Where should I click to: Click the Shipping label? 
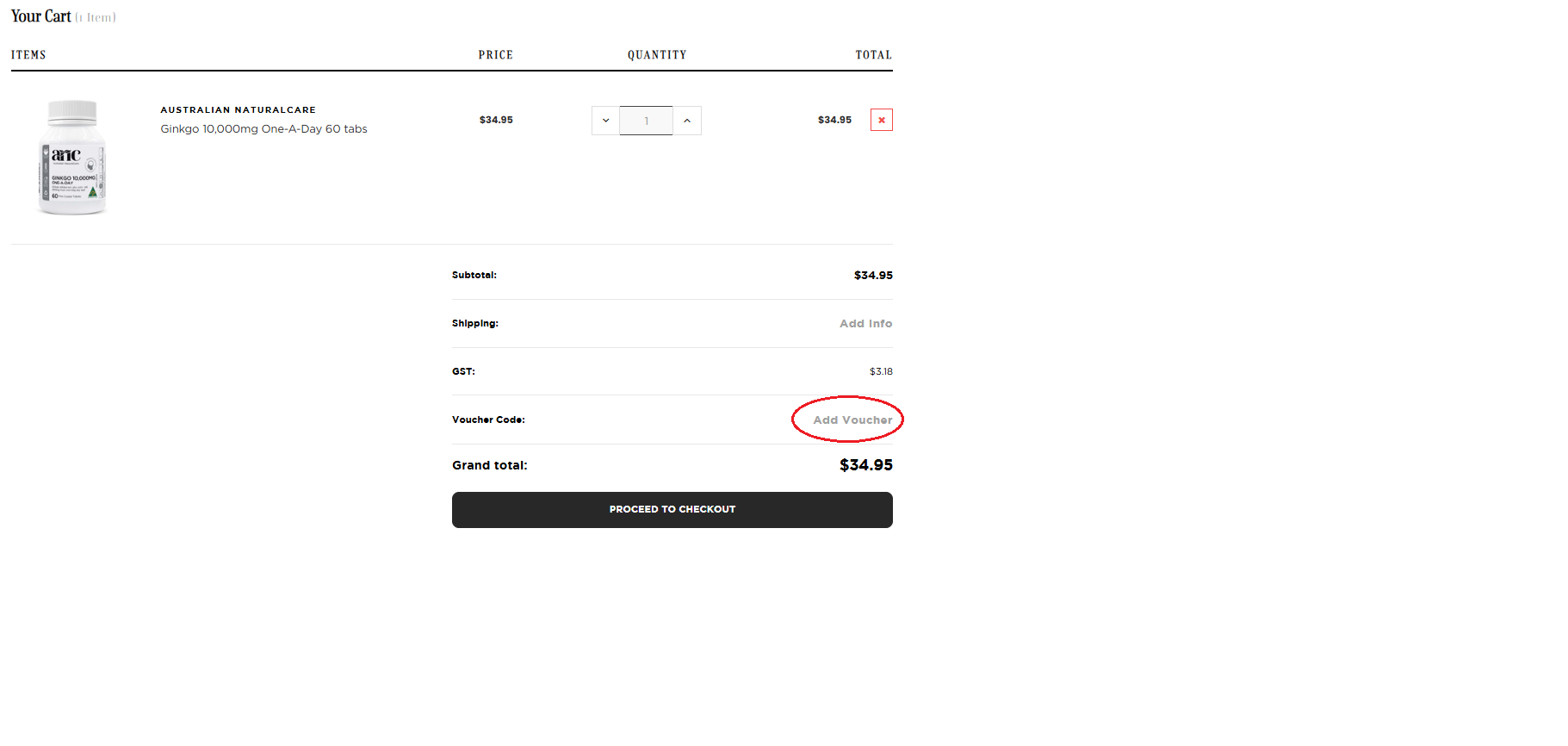(475, 324)
